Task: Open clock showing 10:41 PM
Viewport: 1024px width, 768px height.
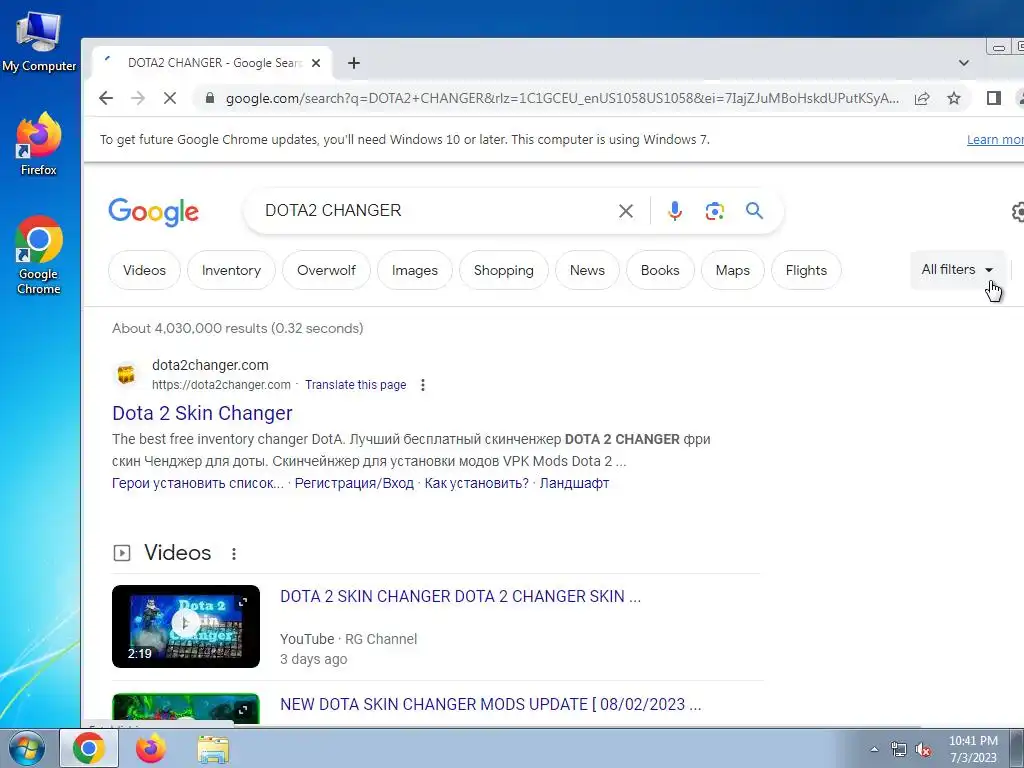Action: [x=973, y=749]
